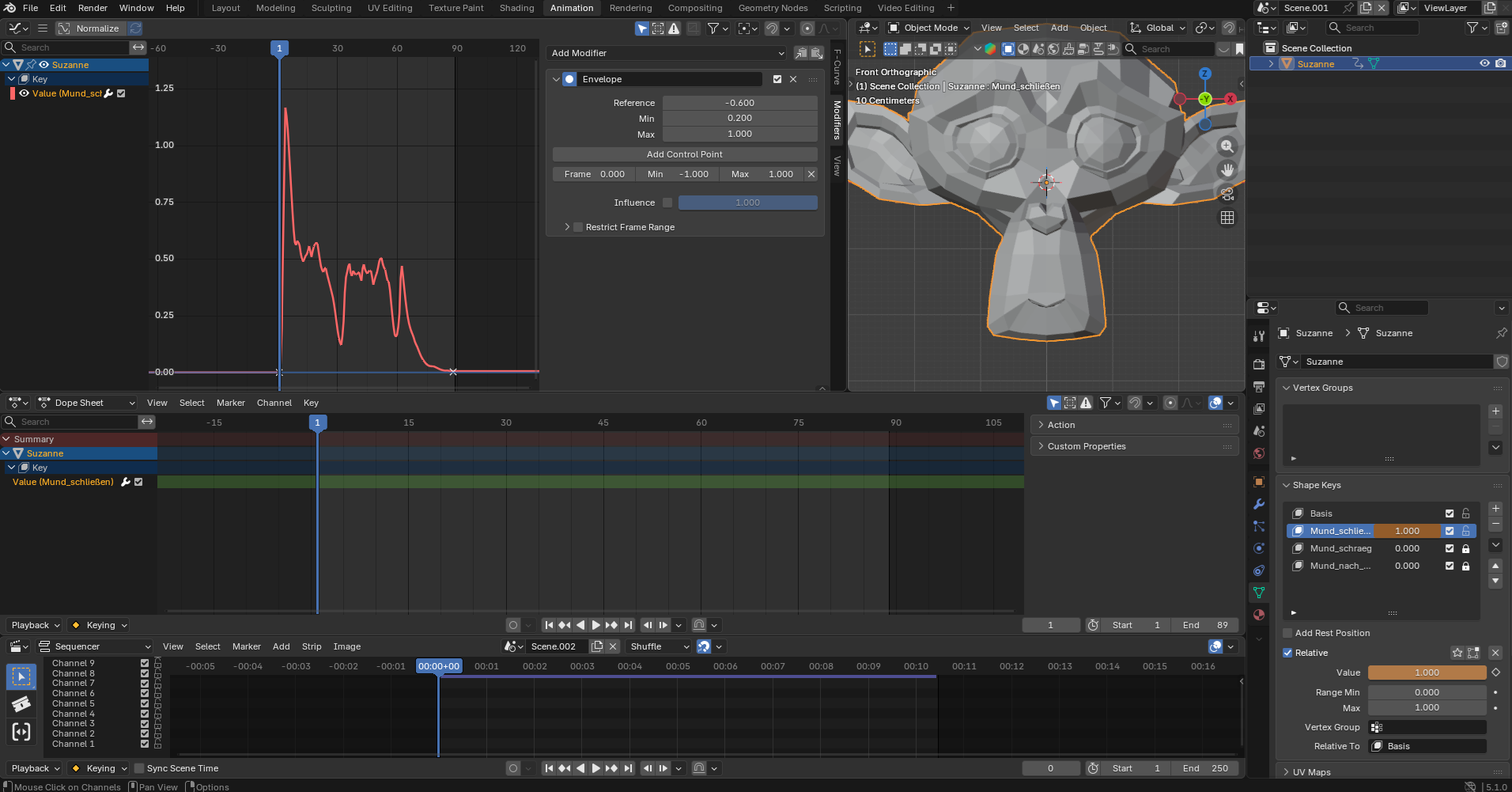
Task: Switch to the Compositing workspace tab
Action: (x=695, y=8)
